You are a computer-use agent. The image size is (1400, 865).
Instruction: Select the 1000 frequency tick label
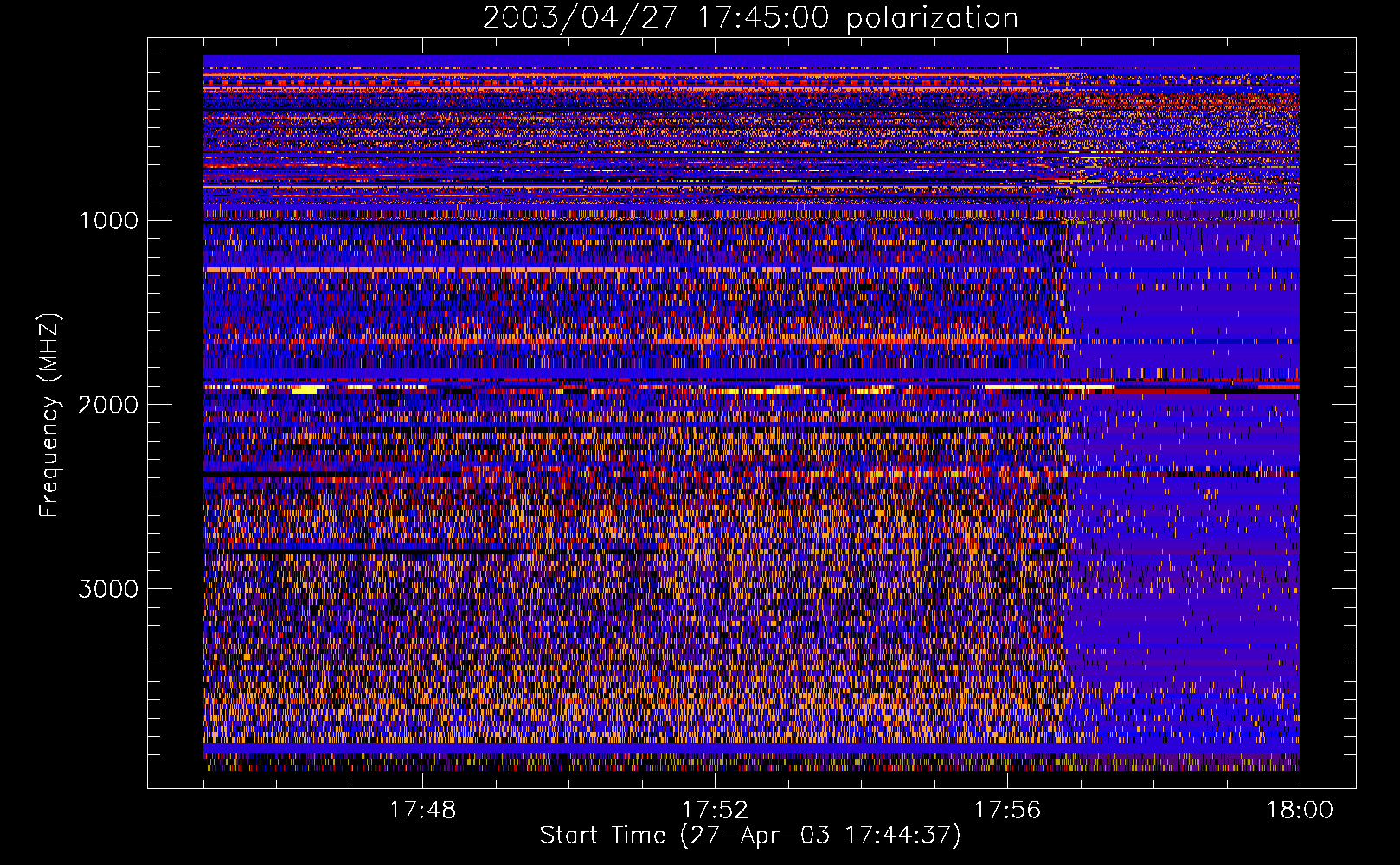(108, 221)
